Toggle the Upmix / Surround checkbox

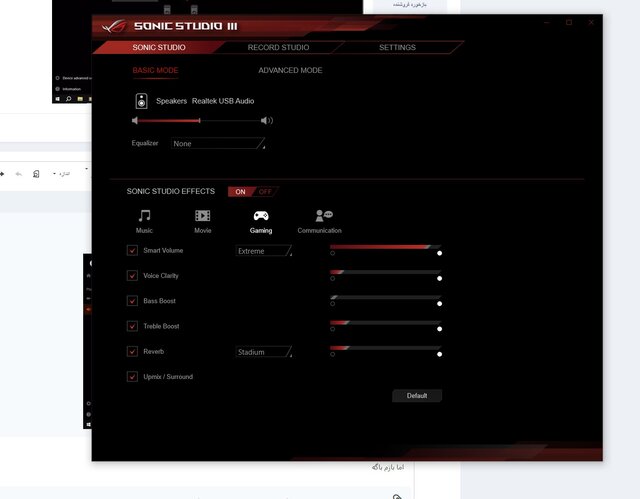coord(132,377)
